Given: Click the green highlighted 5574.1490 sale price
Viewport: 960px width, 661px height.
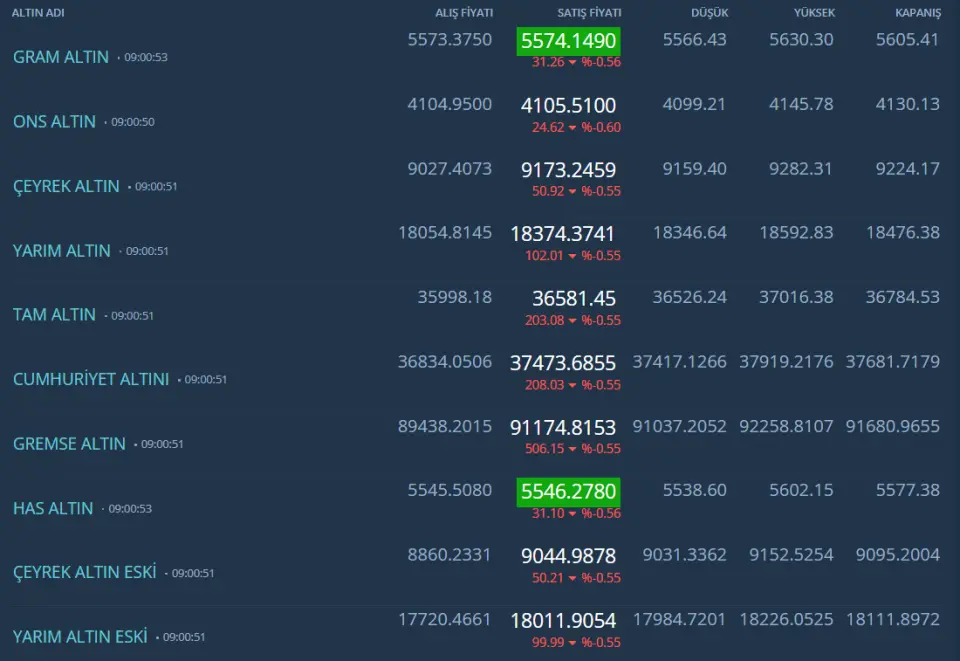Looking at the screenshot, I should (568, 41).
